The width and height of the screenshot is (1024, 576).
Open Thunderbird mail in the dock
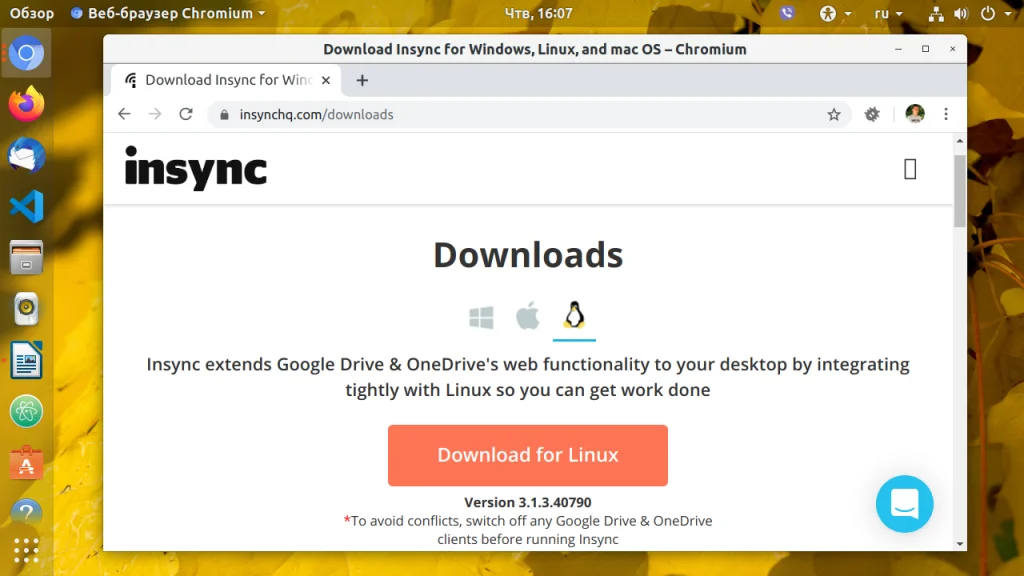click(26, 155)
